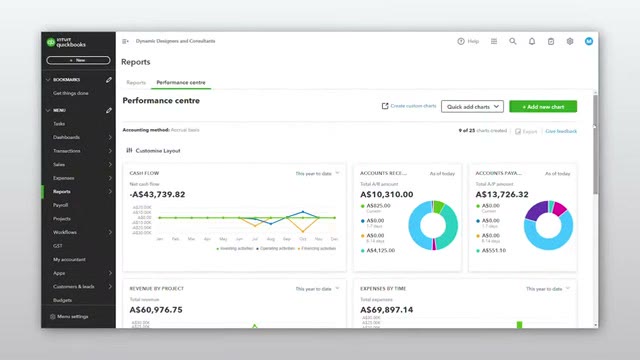
Task: Open Quick add charts dropdown
Action: point(472,107)
